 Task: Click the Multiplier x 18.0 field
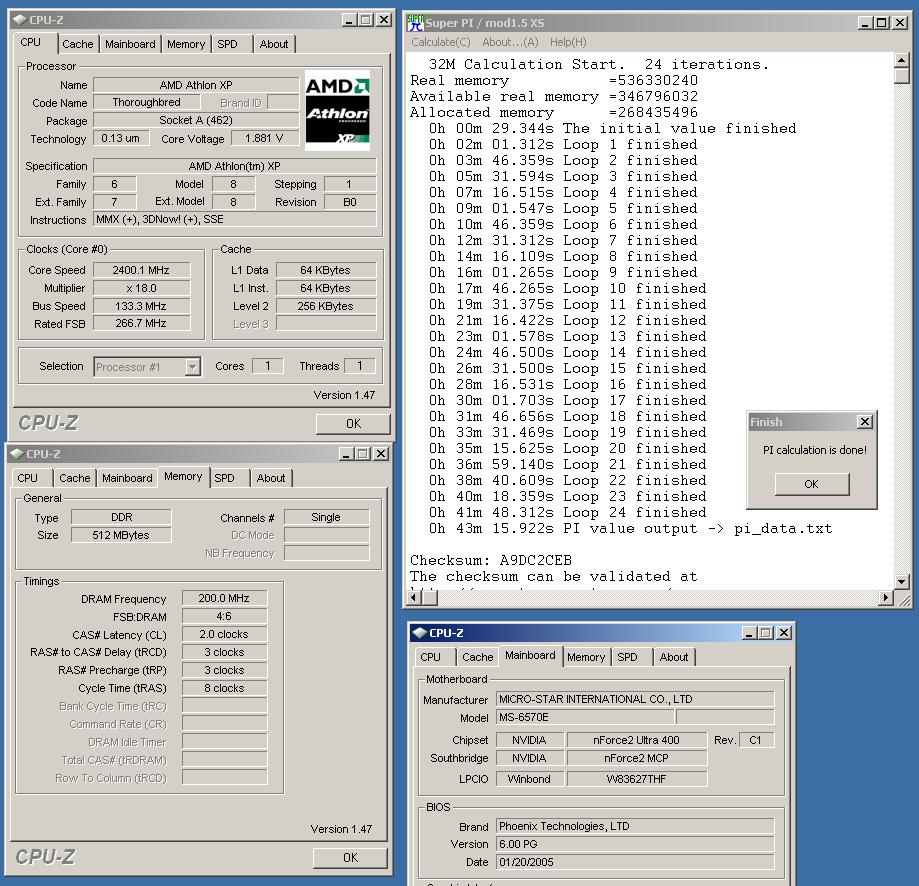pyautogui.click(x=141, y=288)
